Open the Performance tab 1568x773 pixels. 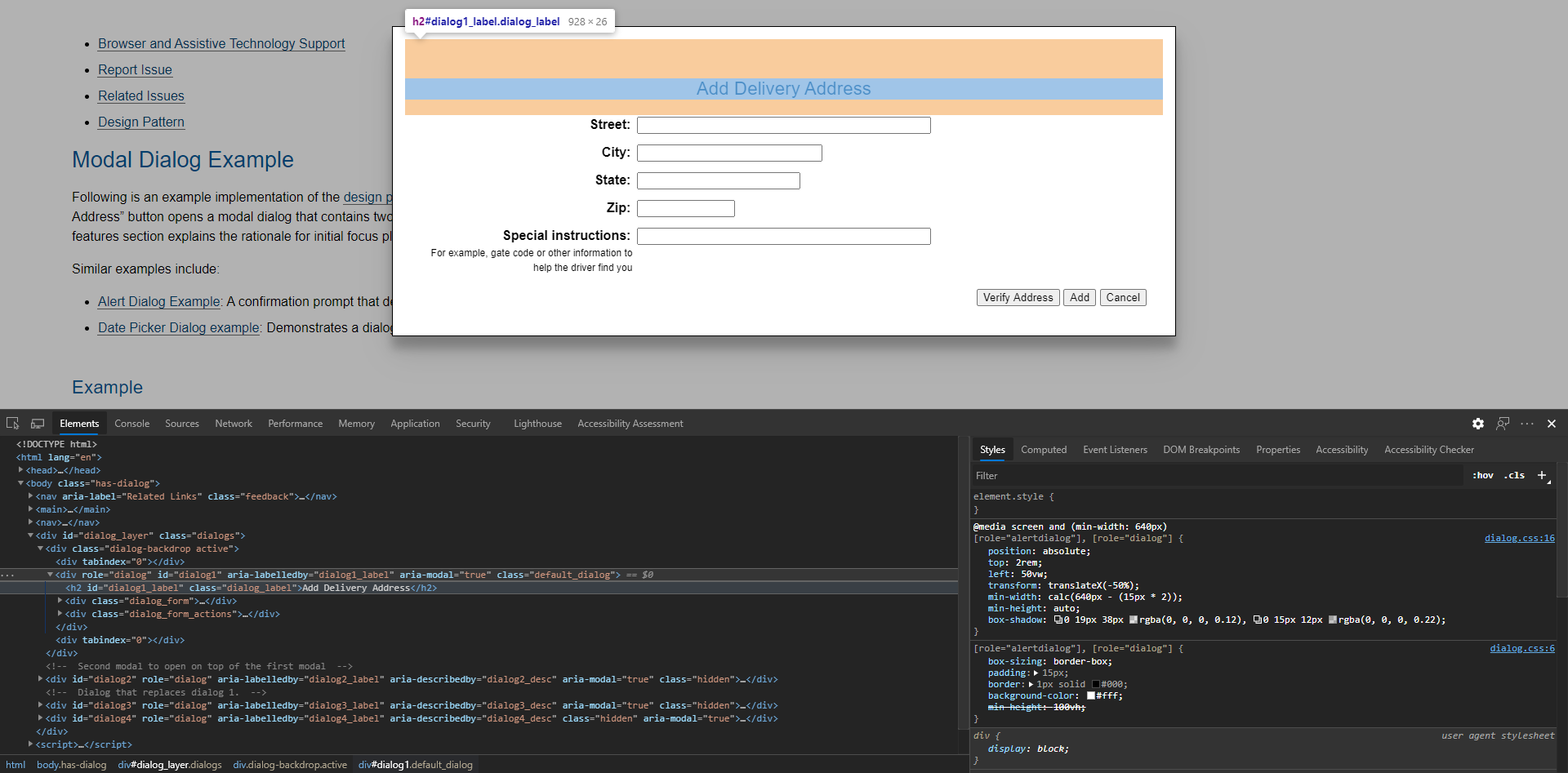click(295, 424)
